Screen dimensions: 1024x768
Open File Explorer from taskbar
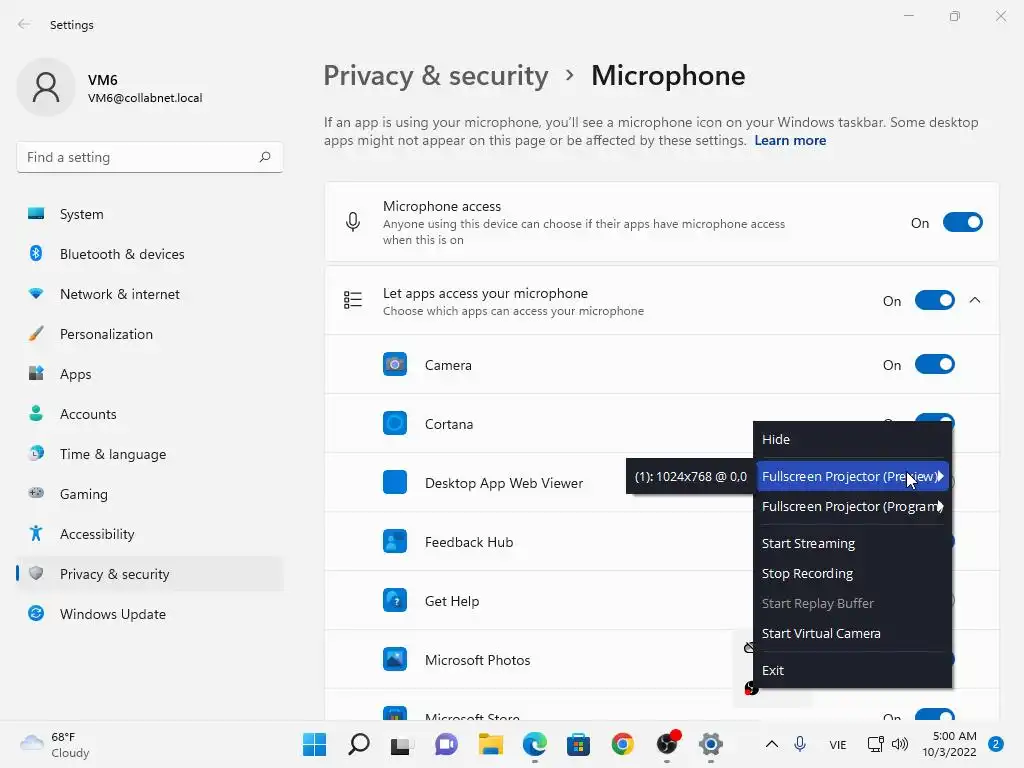(490, 744)
